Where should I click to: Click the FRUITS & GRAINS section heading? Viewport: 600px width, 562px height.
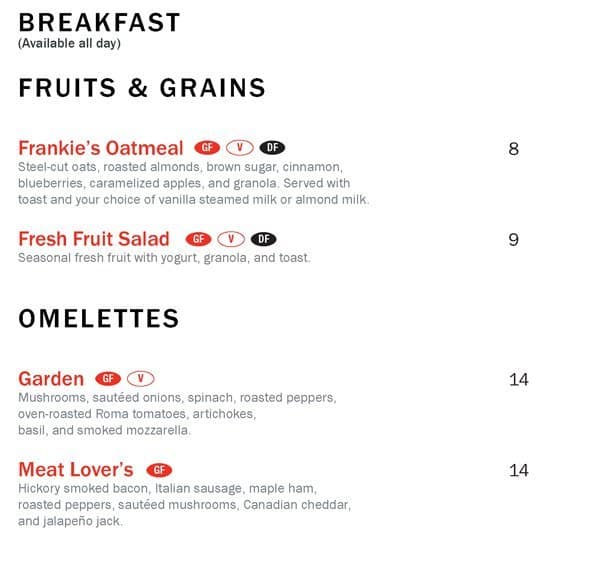click(142, 88)
